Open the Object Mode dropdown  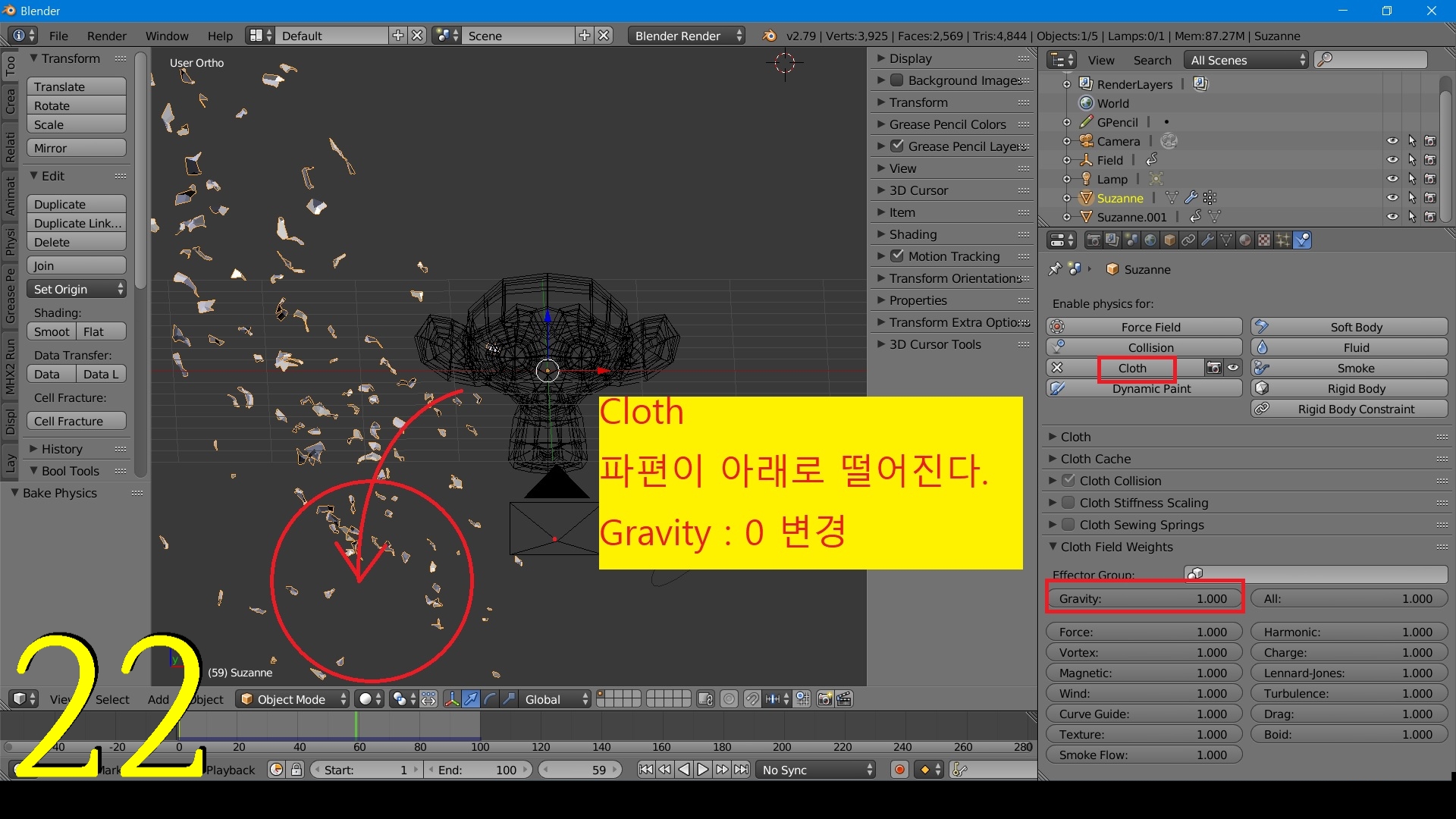tap(293, 699)
